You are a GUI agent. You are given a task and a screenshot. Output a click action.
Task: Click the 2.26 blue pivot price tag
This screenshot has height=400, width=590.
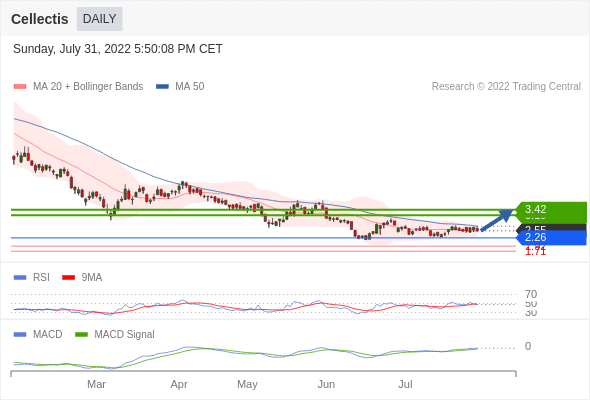click(550, 237)
